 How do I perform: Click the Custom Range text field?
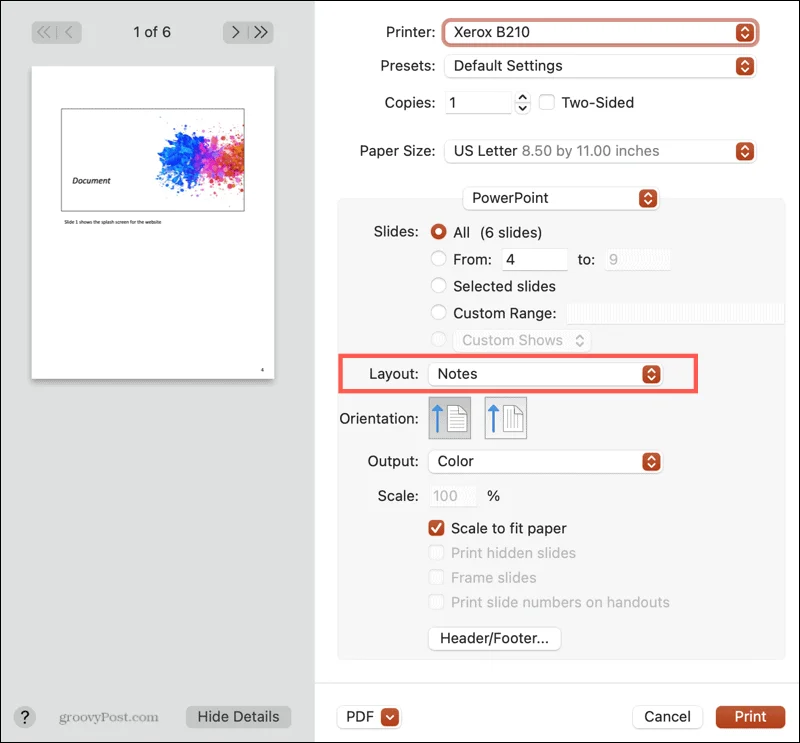tap(675, 313)
